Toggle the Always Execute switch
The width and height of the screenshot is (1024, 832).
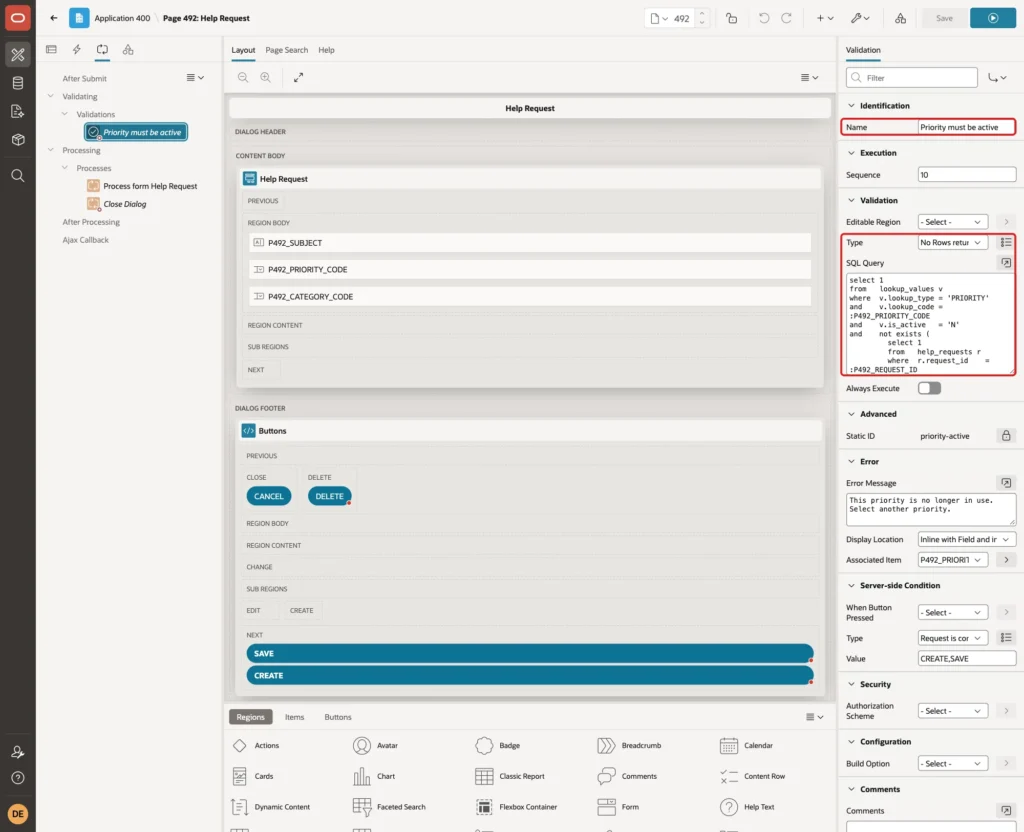[929, 389]
